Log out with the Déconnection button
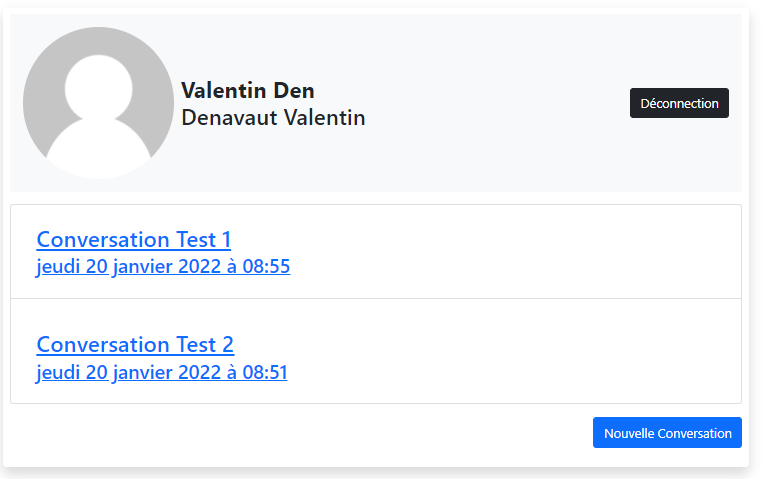Viewport: 763px width, 479px height. tap(679, 103)
